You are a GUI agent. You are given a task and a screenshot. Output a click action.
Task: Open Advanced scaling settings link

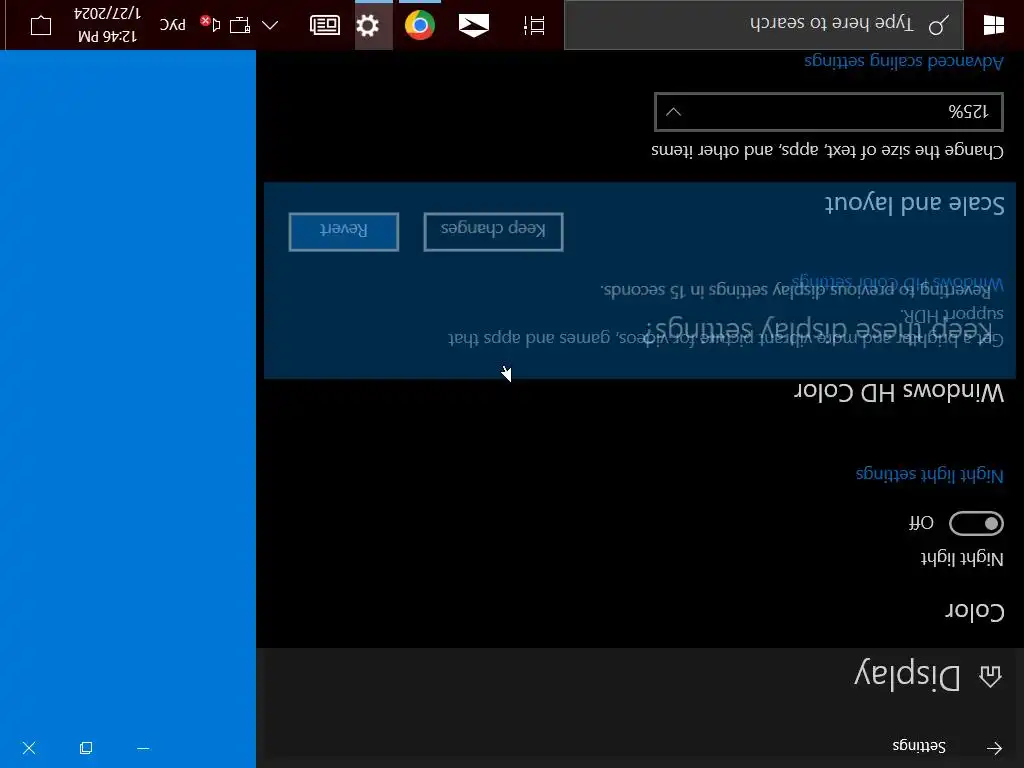(x=904, y=61)
